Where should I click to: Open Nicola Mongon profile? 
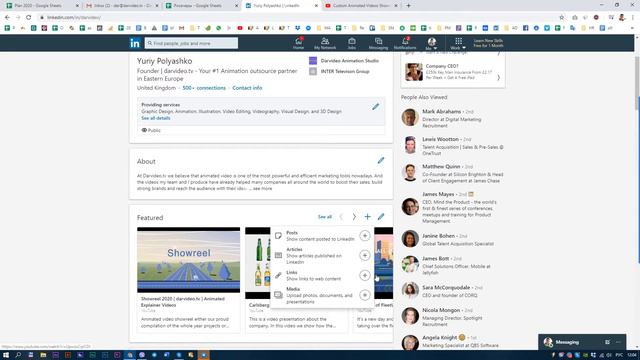click(441, 310)
